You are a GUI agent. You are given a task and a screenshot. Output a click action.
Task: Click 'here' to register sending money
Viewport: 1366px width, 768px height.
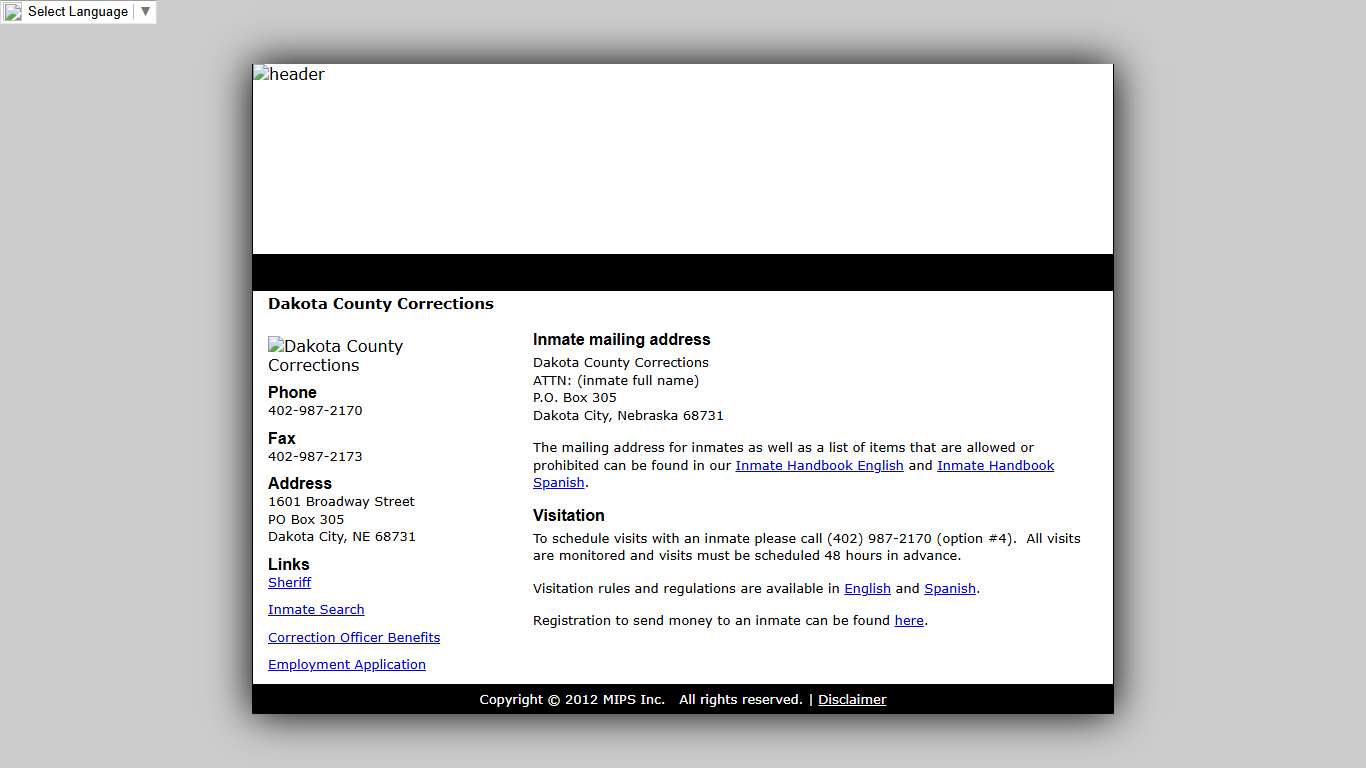tap(909, 620)
